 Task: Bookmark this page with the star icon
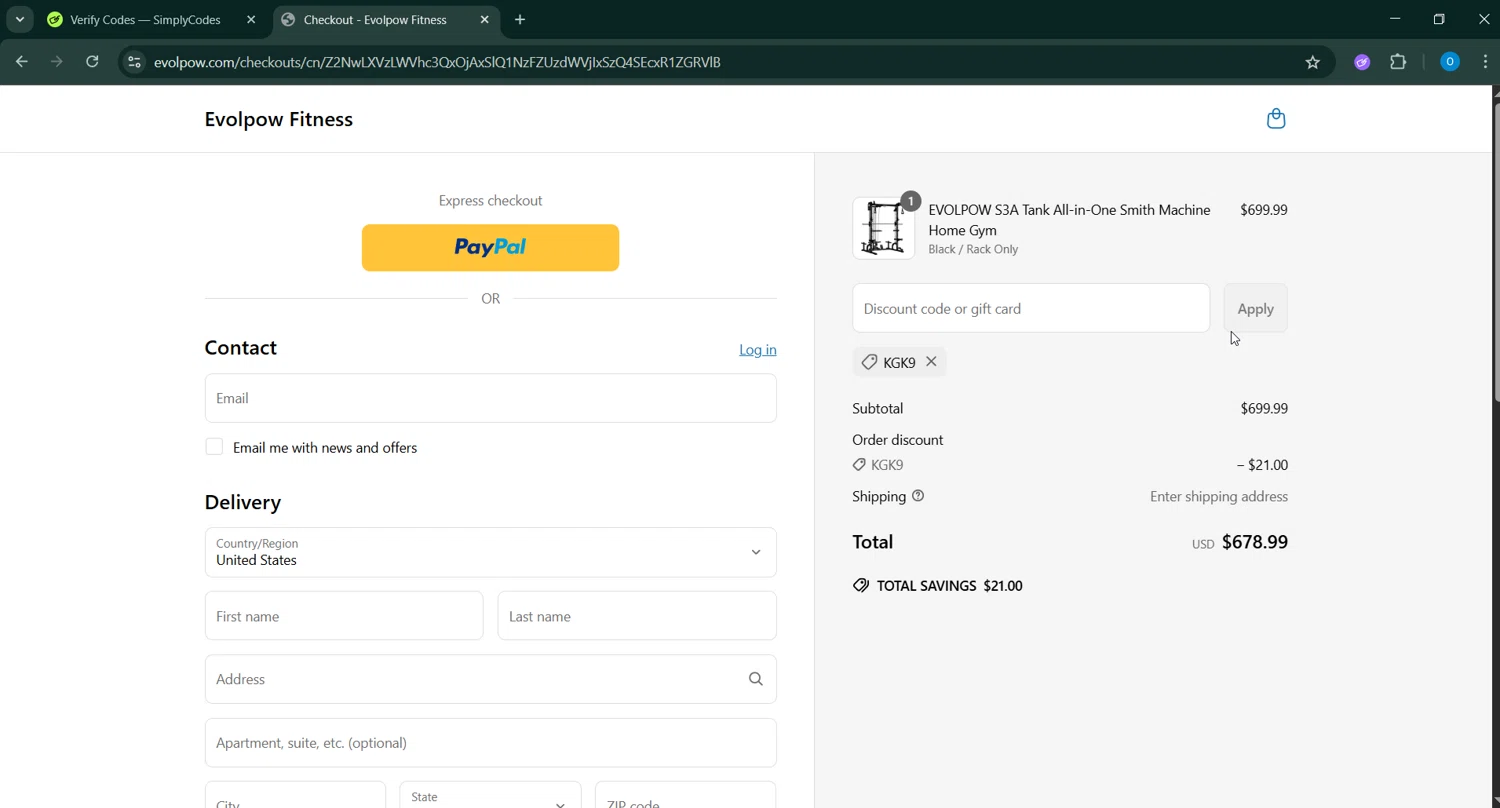tap(1313, 62)
